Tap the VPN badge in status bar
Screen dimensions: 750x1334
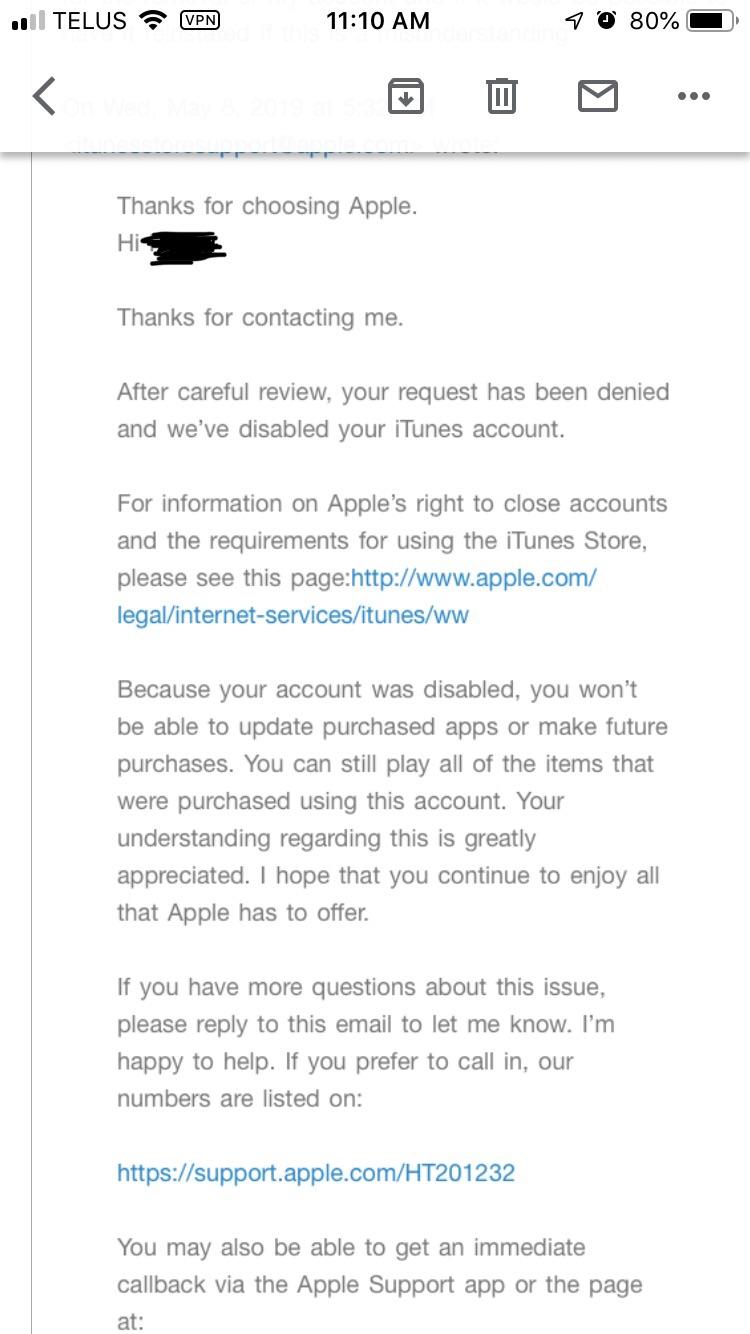(x=200, y=20)
